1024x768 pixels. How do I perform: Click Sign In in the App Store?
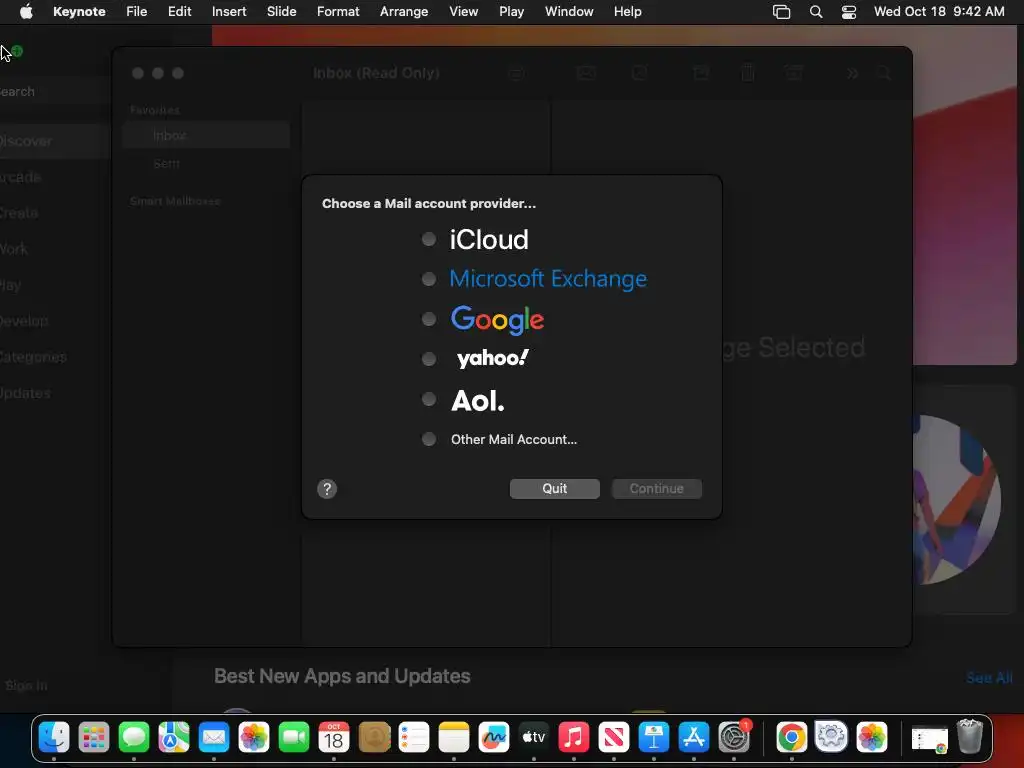point(26,685)
